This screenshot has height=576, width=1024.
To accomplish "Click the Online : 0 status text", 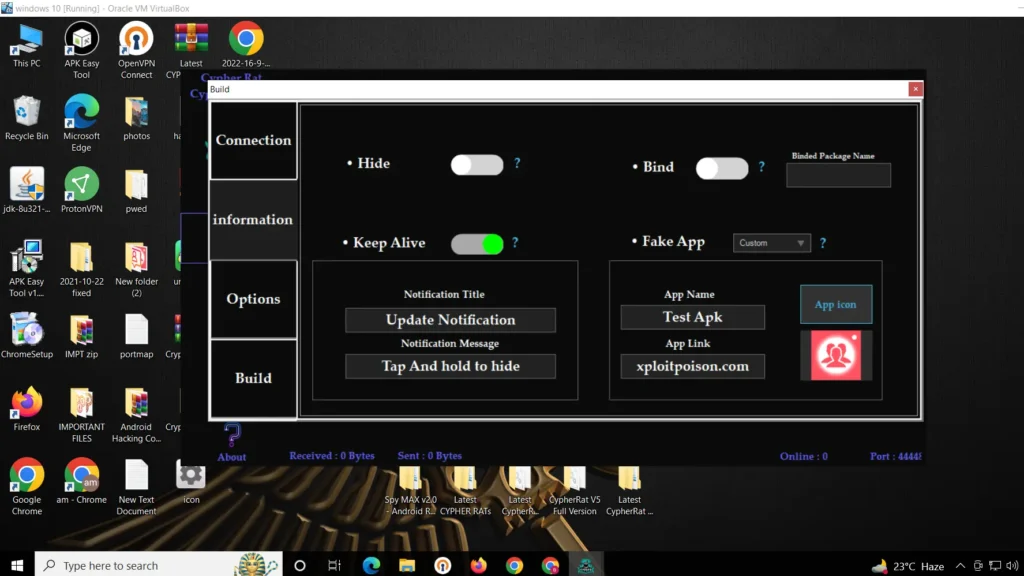I will click(x=804, y=456).
